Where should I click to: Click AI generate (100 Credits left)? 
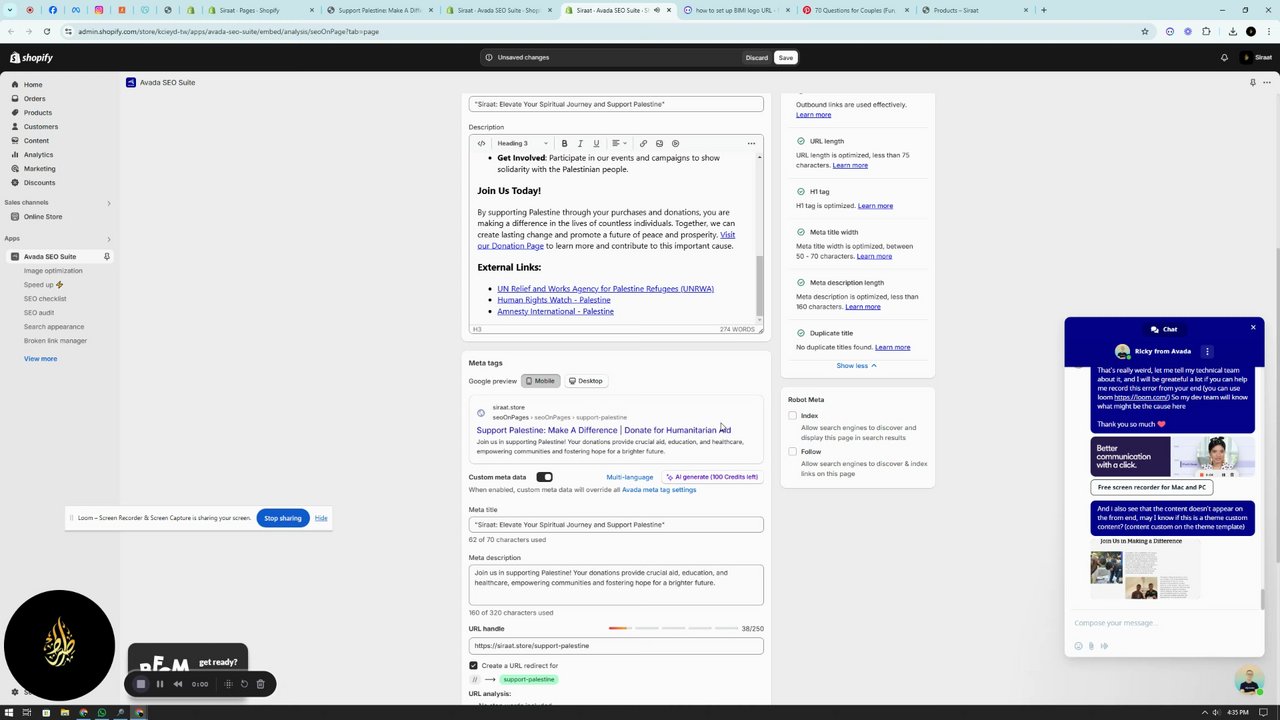point(712,477)
